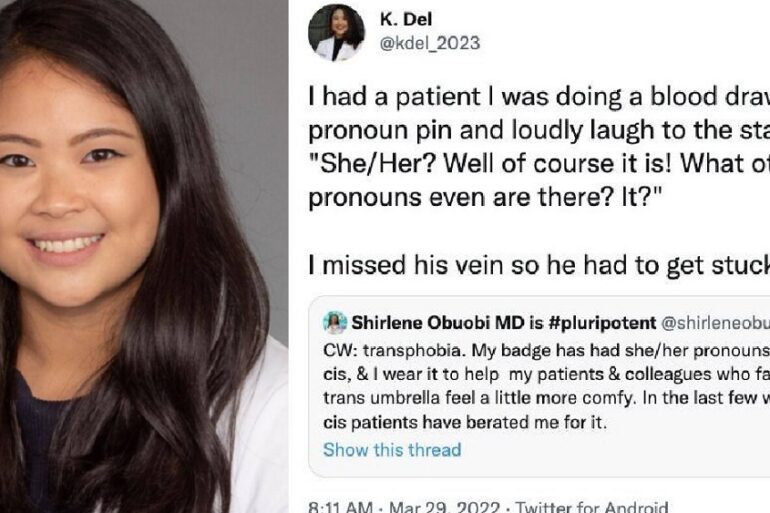Open Shirlene Obuobi's small avatar icon
This screenshot has height=513, width=770.
click(335, 323)
